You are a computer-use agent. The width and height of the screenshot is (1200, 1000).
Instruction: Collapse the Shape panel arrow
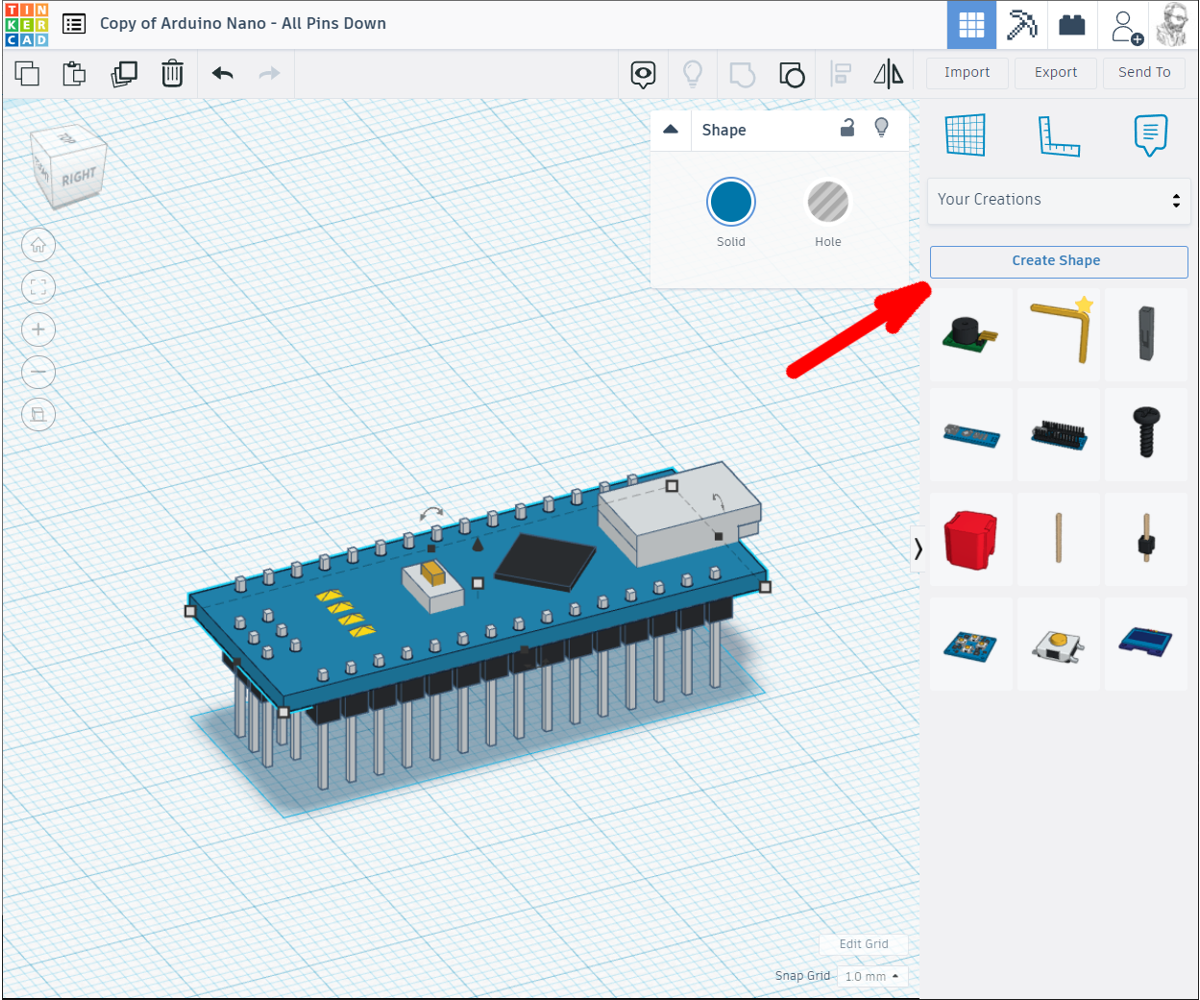click(671, 130)
